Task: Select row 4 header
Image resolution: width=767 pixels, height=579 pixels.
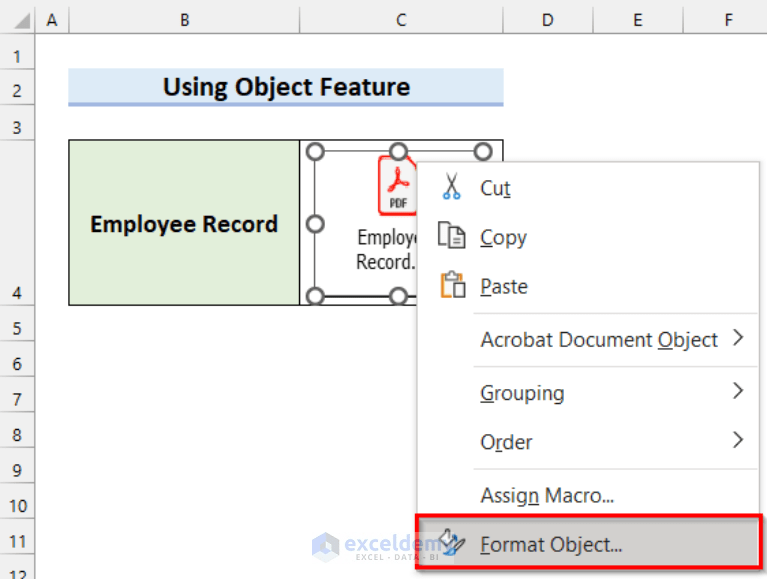Action: (17, 223)
